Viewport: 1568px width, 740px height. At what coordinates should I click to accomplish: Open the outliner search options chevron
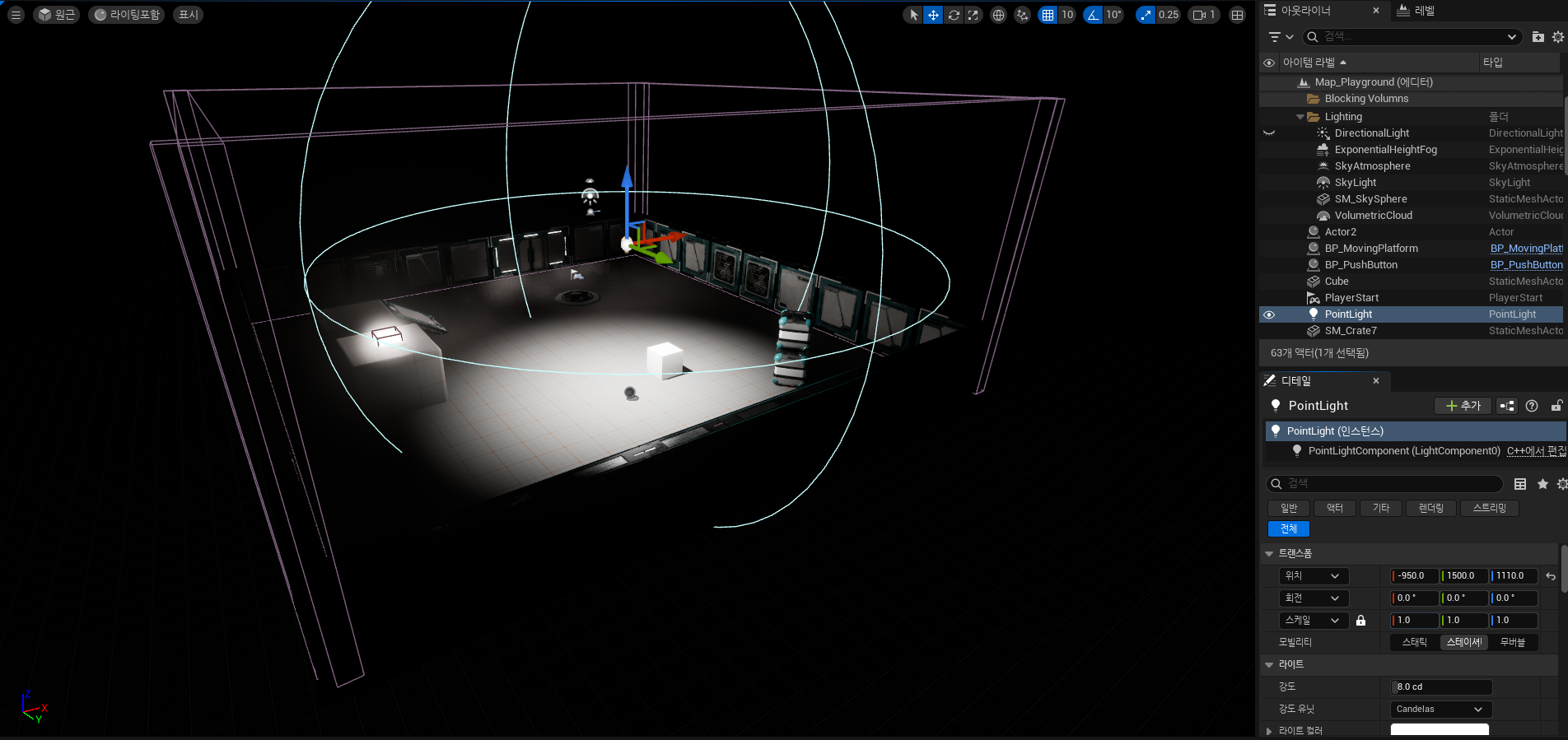tap(1512, 37)
